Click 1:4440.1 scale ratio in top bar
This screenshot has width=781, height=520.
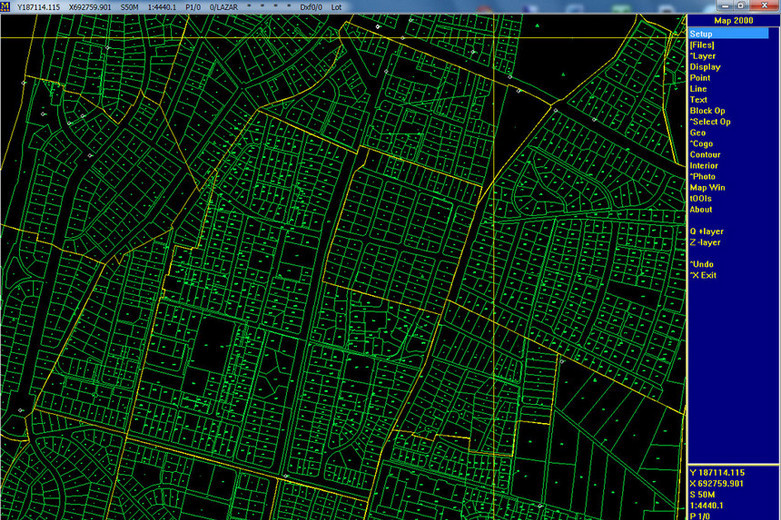point(162,7)
